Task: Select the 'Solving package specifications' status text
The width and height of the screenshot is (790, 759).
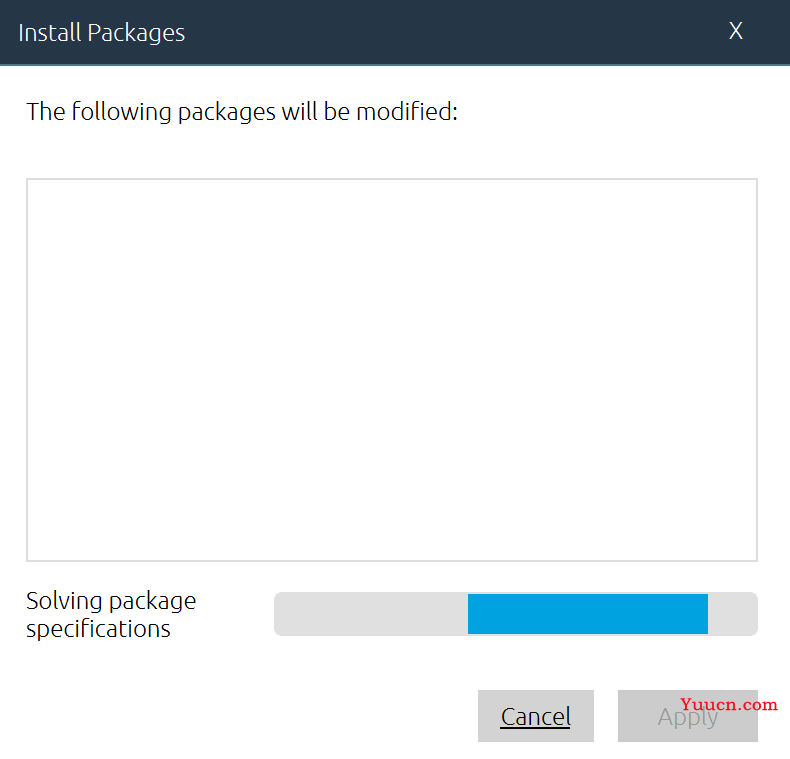Action: [111, 614]
